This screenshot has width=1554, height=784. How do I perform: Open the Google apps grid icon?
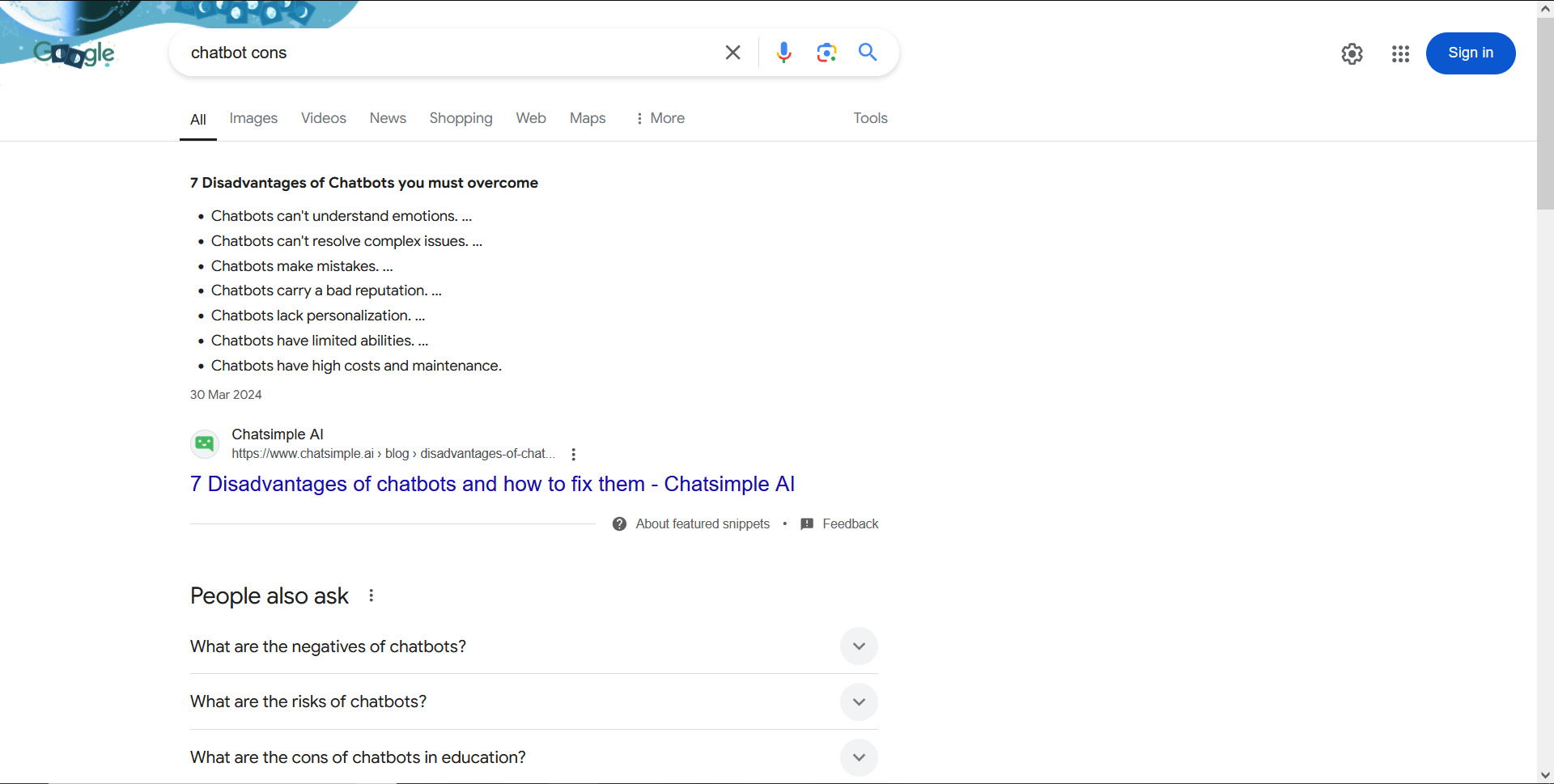(x=1400, y=53)
